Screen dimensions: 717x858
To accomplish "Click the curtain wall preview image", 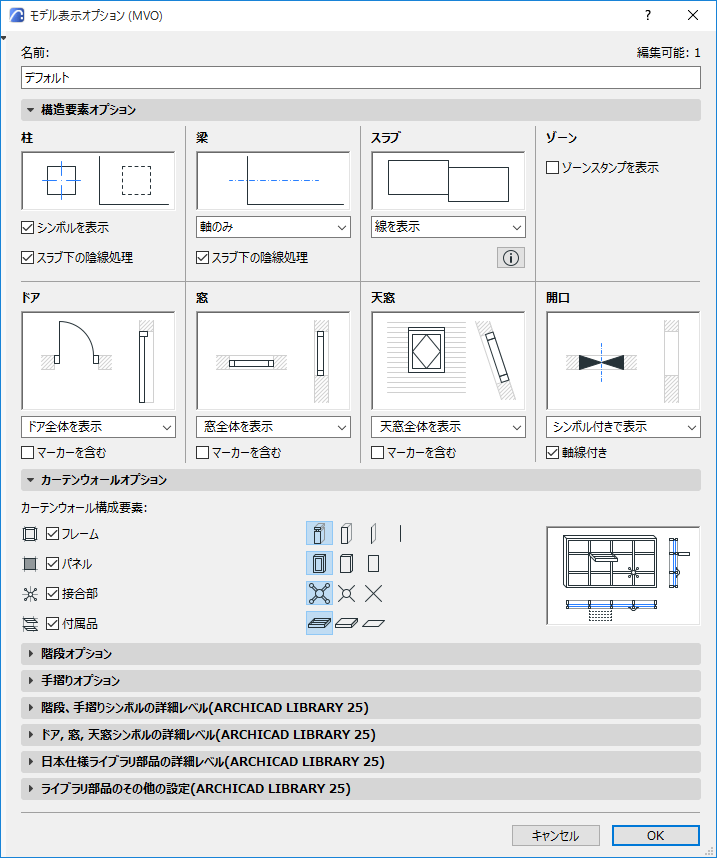I will click(623, 576).
